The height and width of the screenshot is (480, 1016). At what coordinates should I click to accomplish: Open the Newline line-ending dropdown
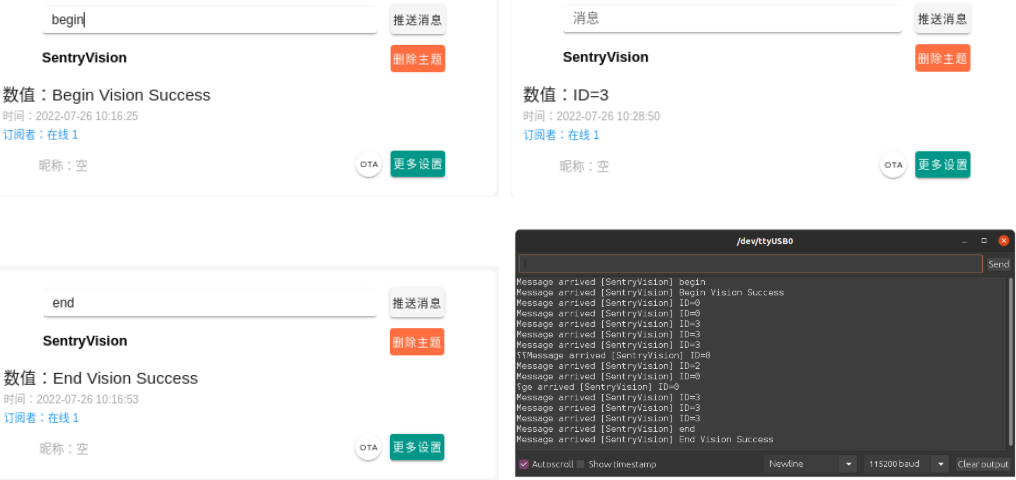click(810, 464)
